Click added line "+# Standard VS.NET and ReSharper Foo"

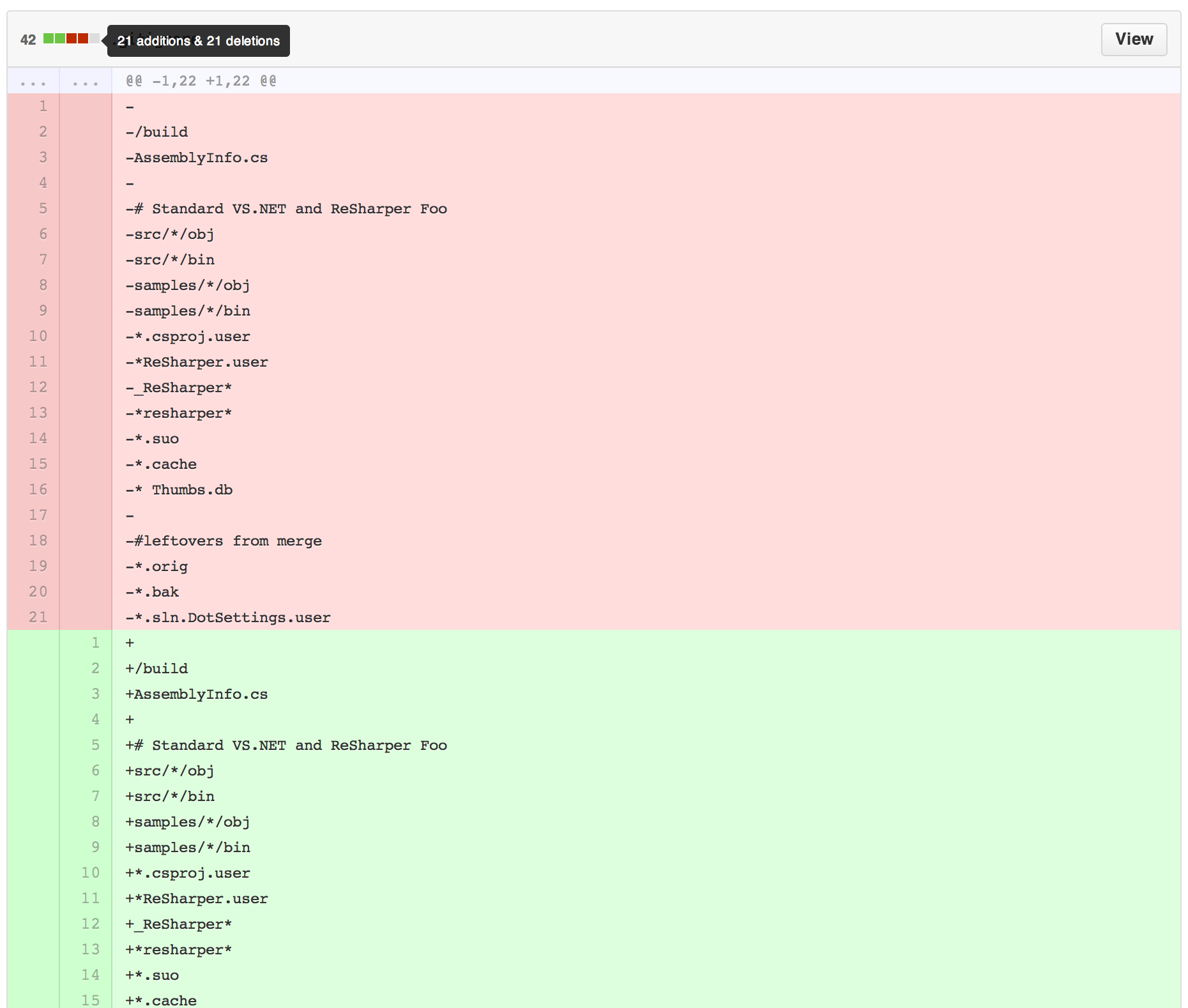[286, 745]
